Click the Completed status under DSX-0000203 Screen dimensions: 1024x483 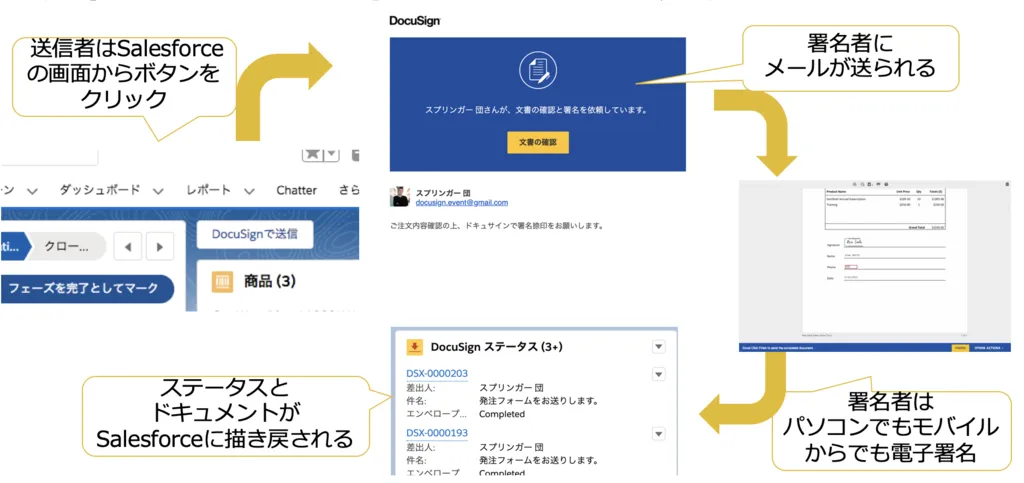click(x=502, y=414)
